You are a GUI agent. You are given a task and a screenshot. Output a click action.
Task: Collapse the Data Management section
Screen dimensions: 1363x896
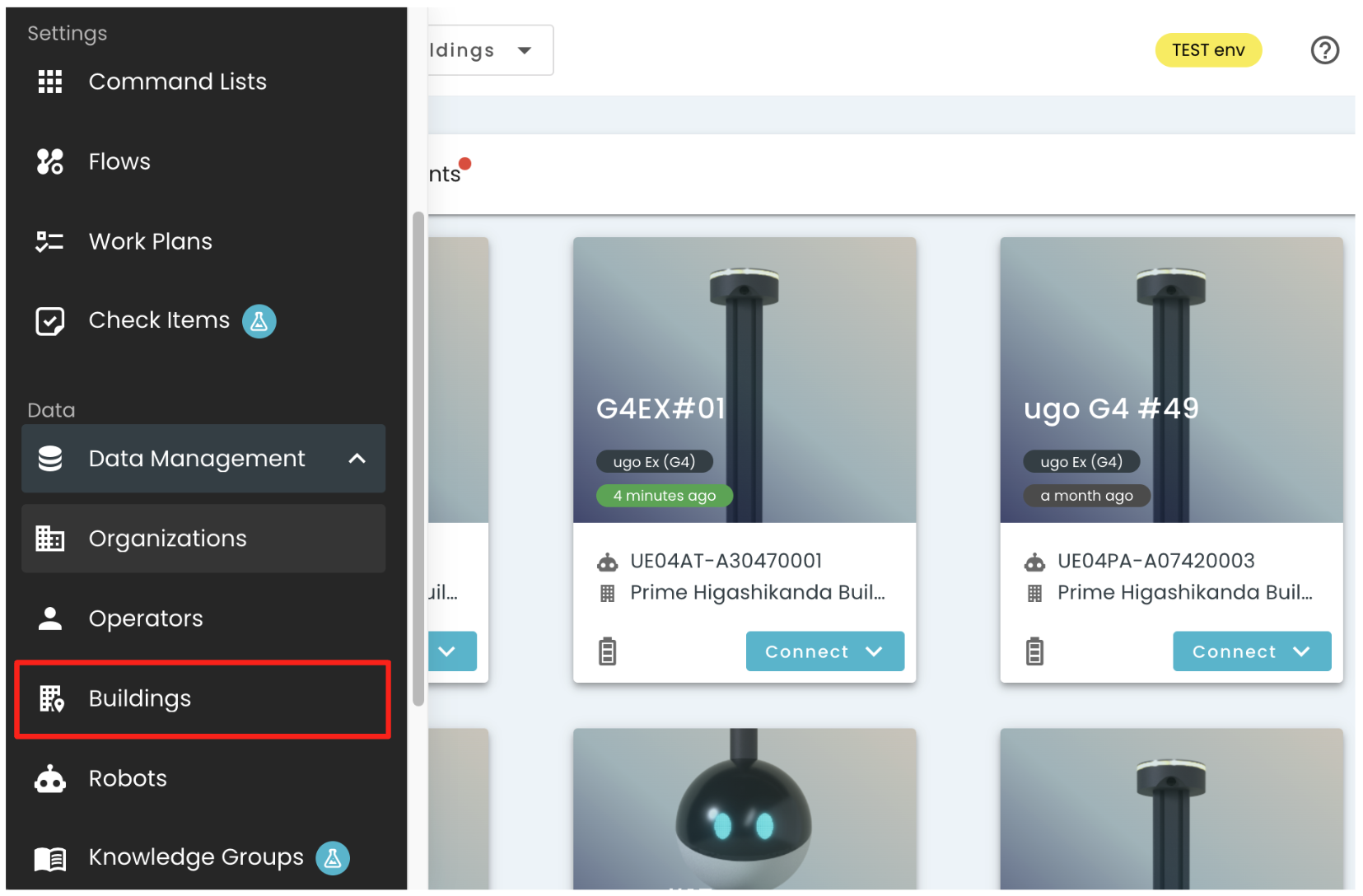coord(357,459)
